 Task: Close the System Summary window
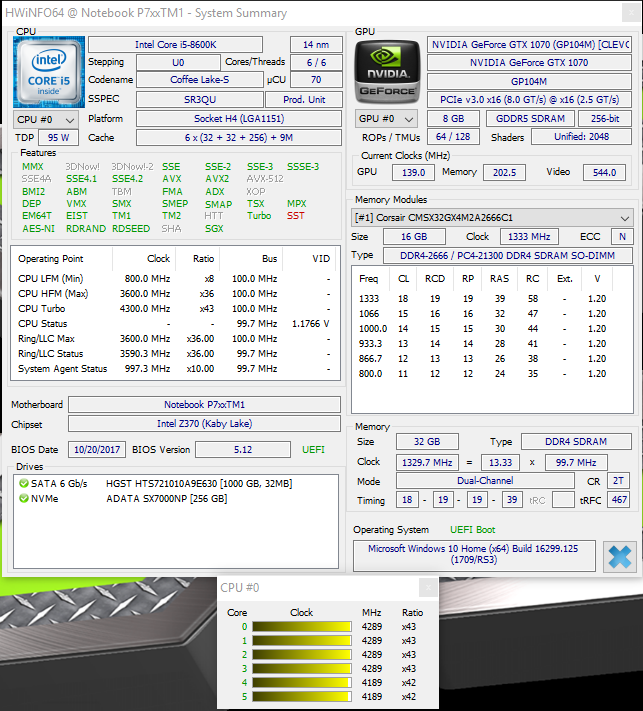tap(631, 13)
